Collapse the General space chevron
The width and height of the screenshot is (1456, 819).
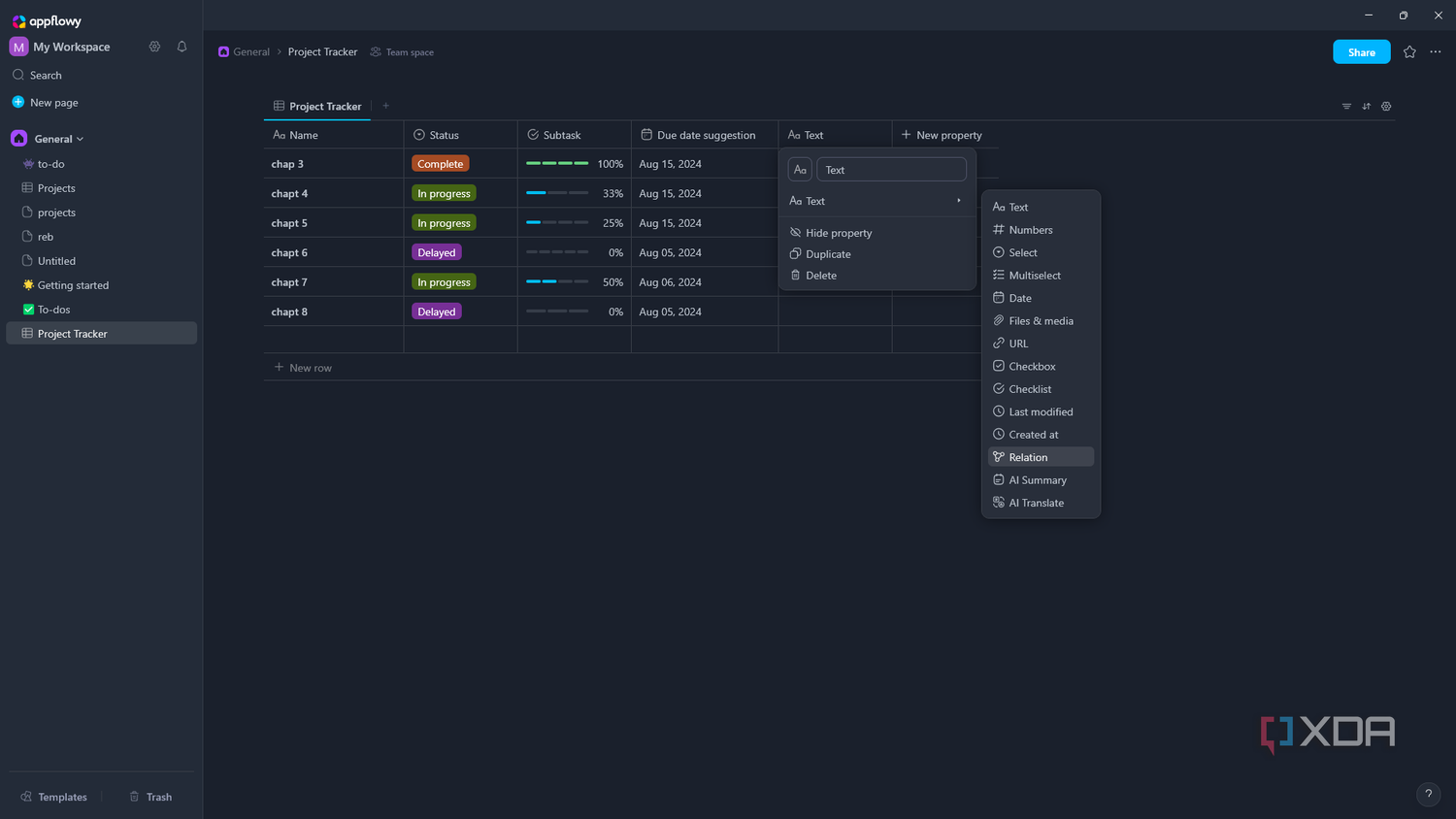pos(80,139)
